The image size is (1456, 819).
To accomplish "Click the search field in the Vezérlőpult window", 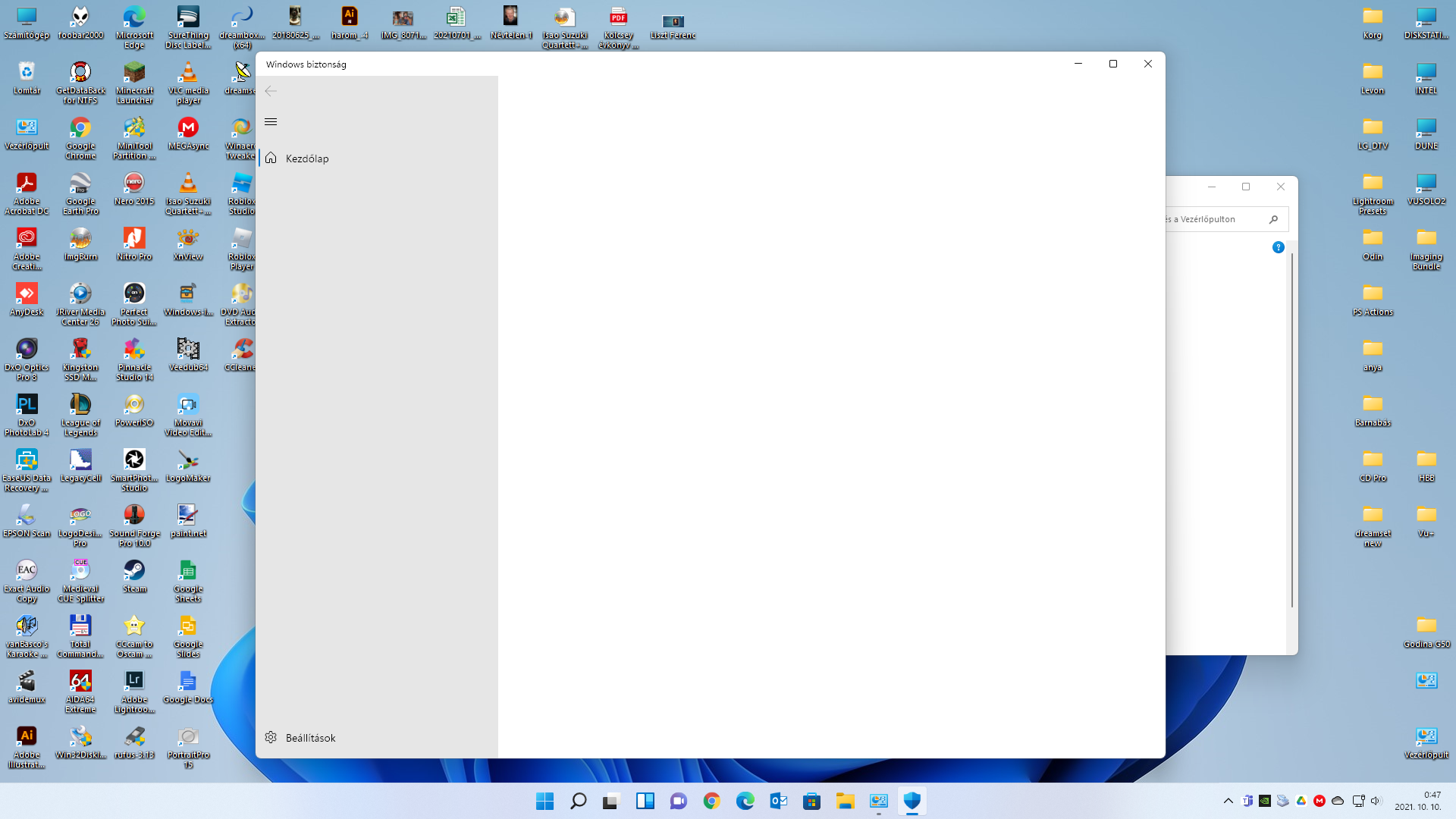I will tap(1227, 219).
